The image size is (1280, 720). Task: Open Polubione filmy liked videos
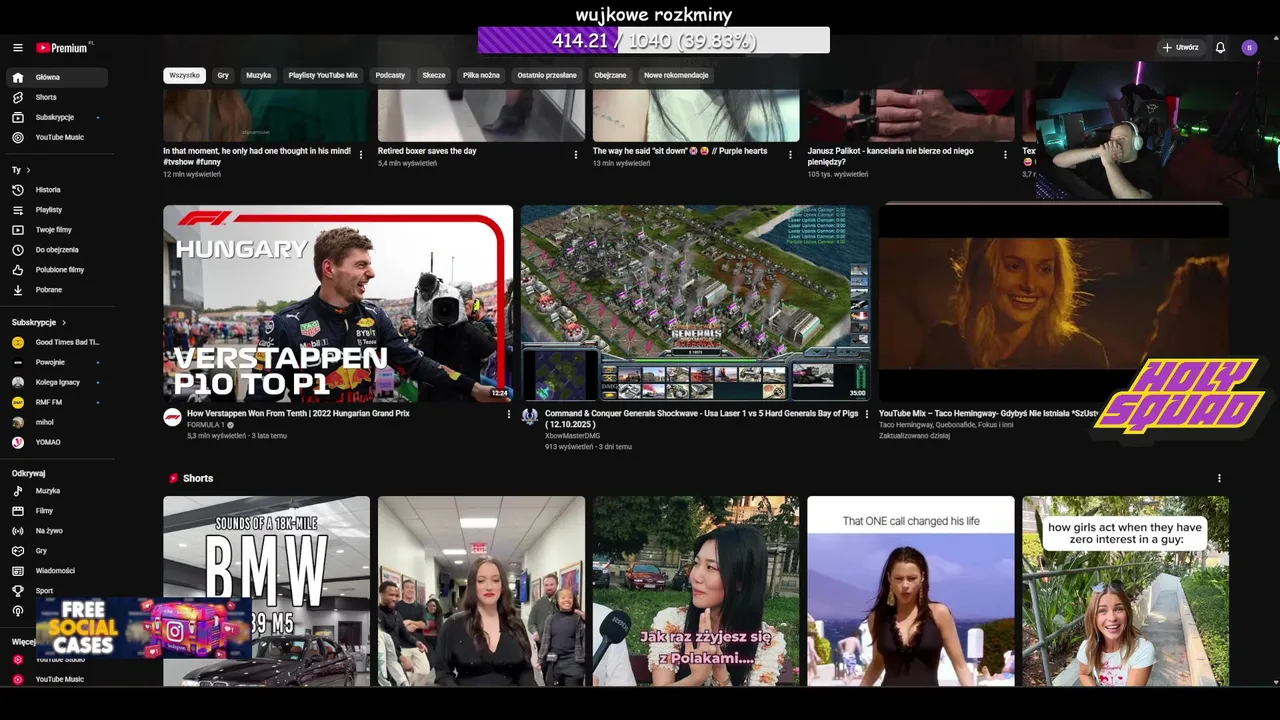tap(56, 269)
